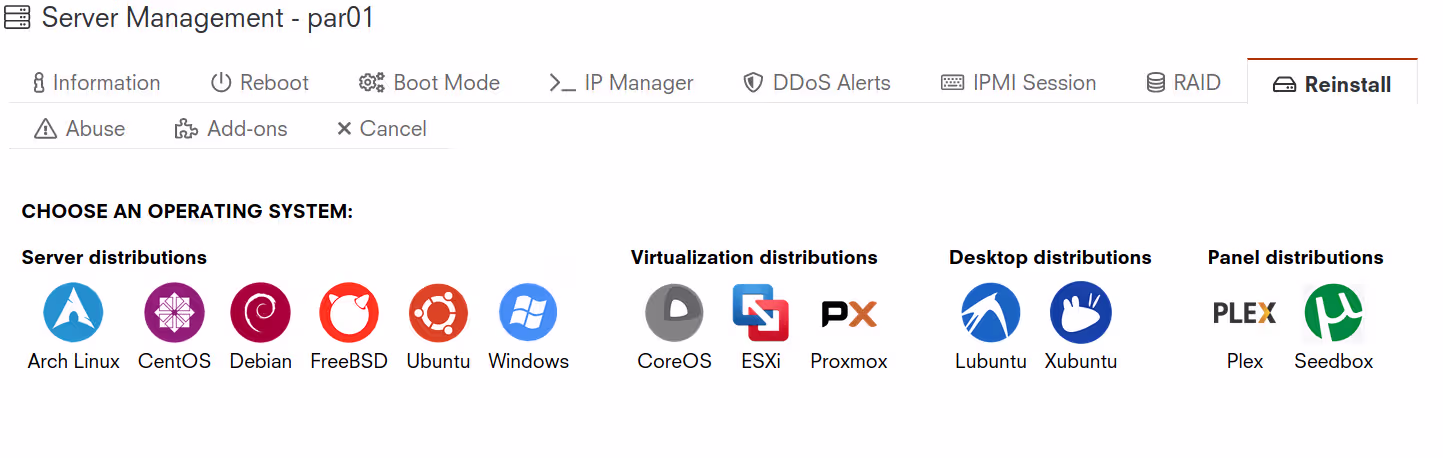Select the Seedbox uTorrent icon

(1334, 313)
